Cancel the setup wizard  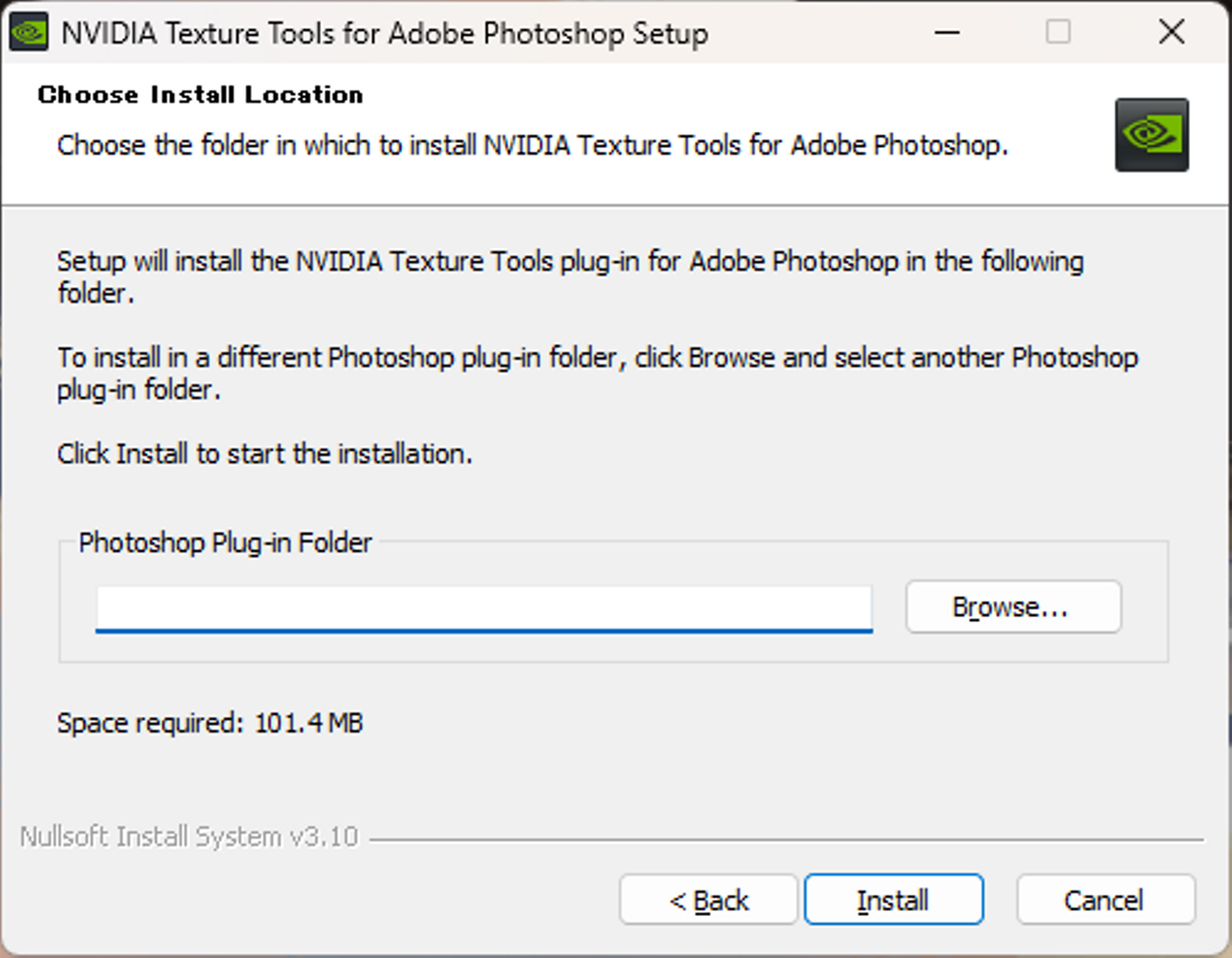point(1105,900)
